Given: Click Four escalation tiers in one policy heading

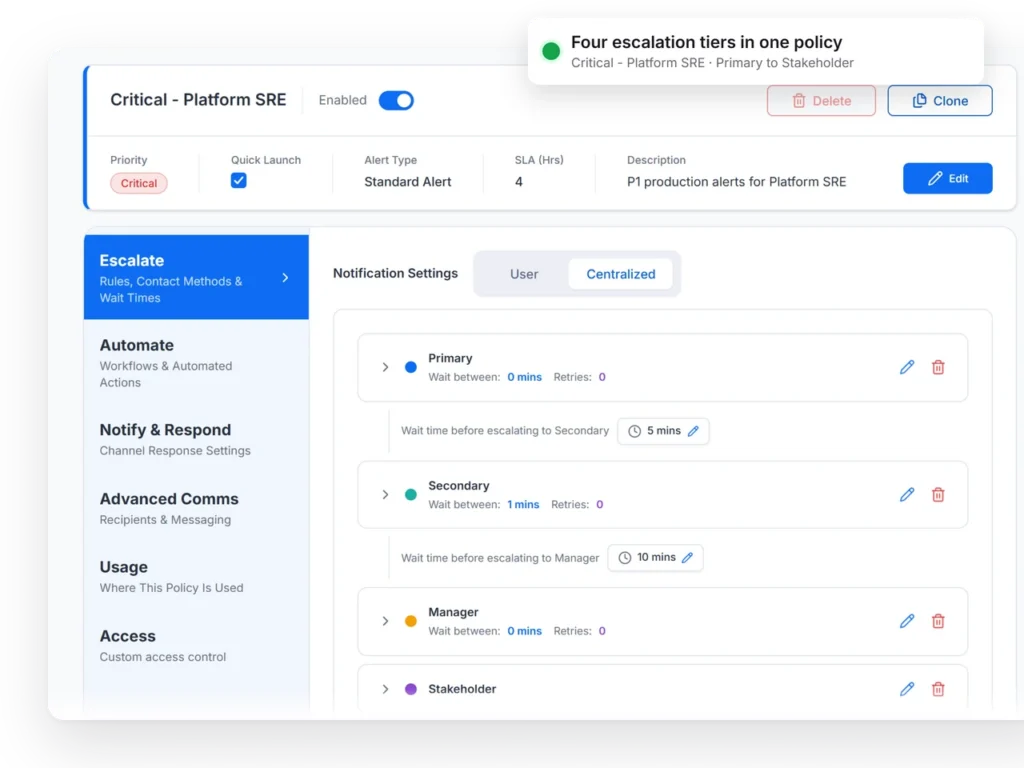Looking at the screenshot, I should (x=707, y=42).
